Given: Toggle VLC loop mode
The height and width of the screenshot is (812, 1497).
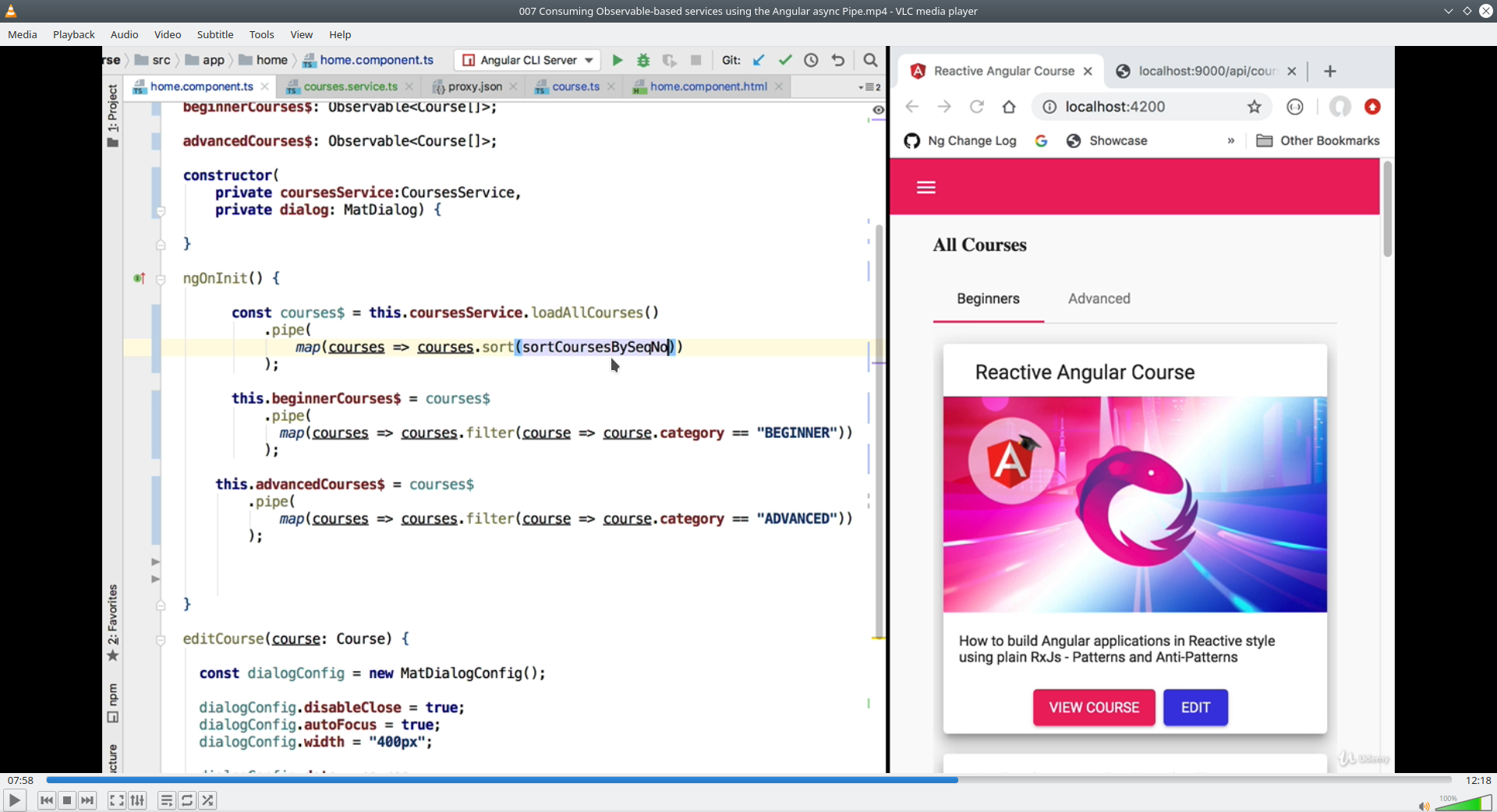Looking at the screenshot, I should (187, 800).
